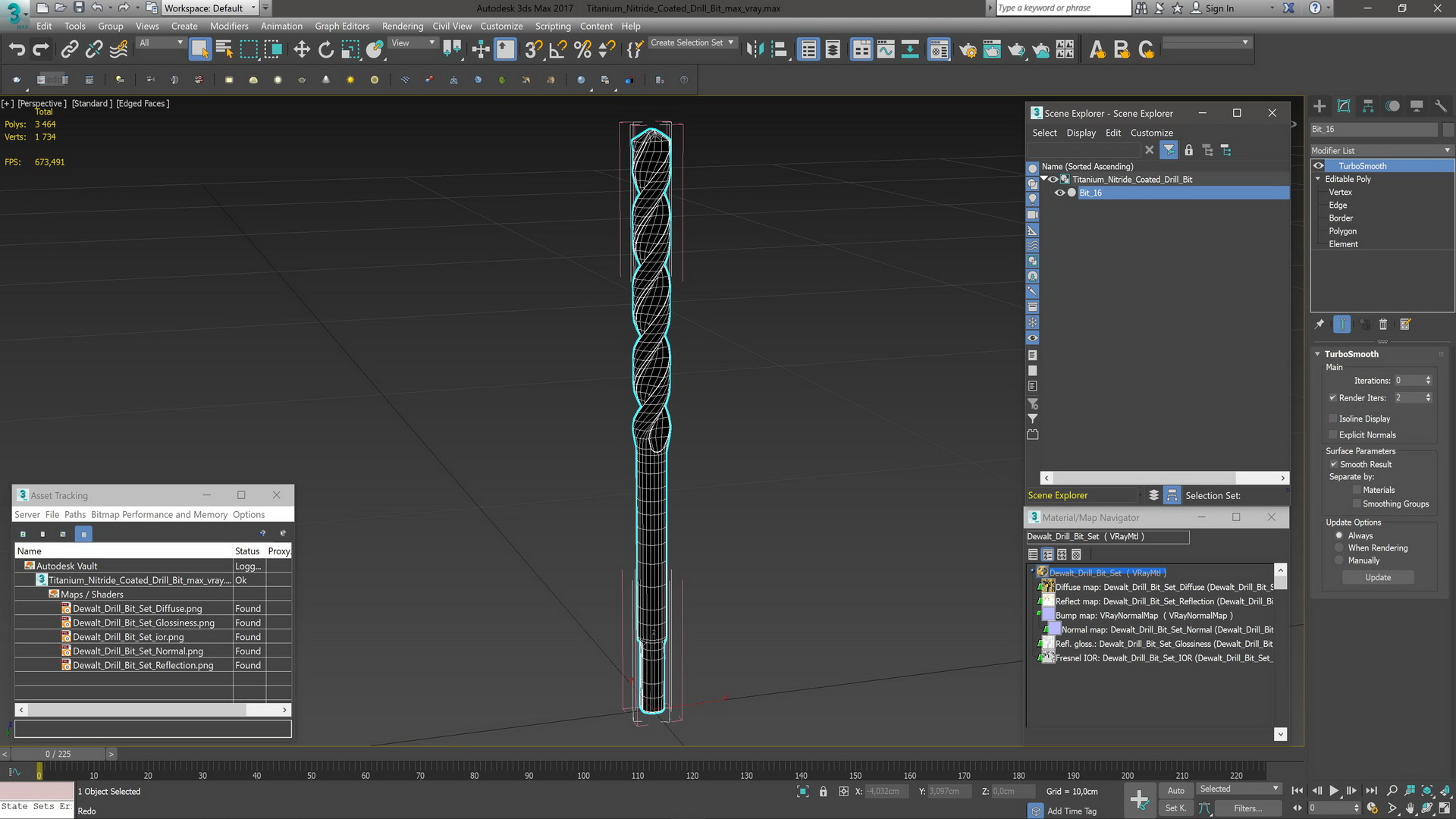The height and width of the screenshot is (819, 1456).
Task: Open Rendered Frame Window icon
Action: point(992,50)
